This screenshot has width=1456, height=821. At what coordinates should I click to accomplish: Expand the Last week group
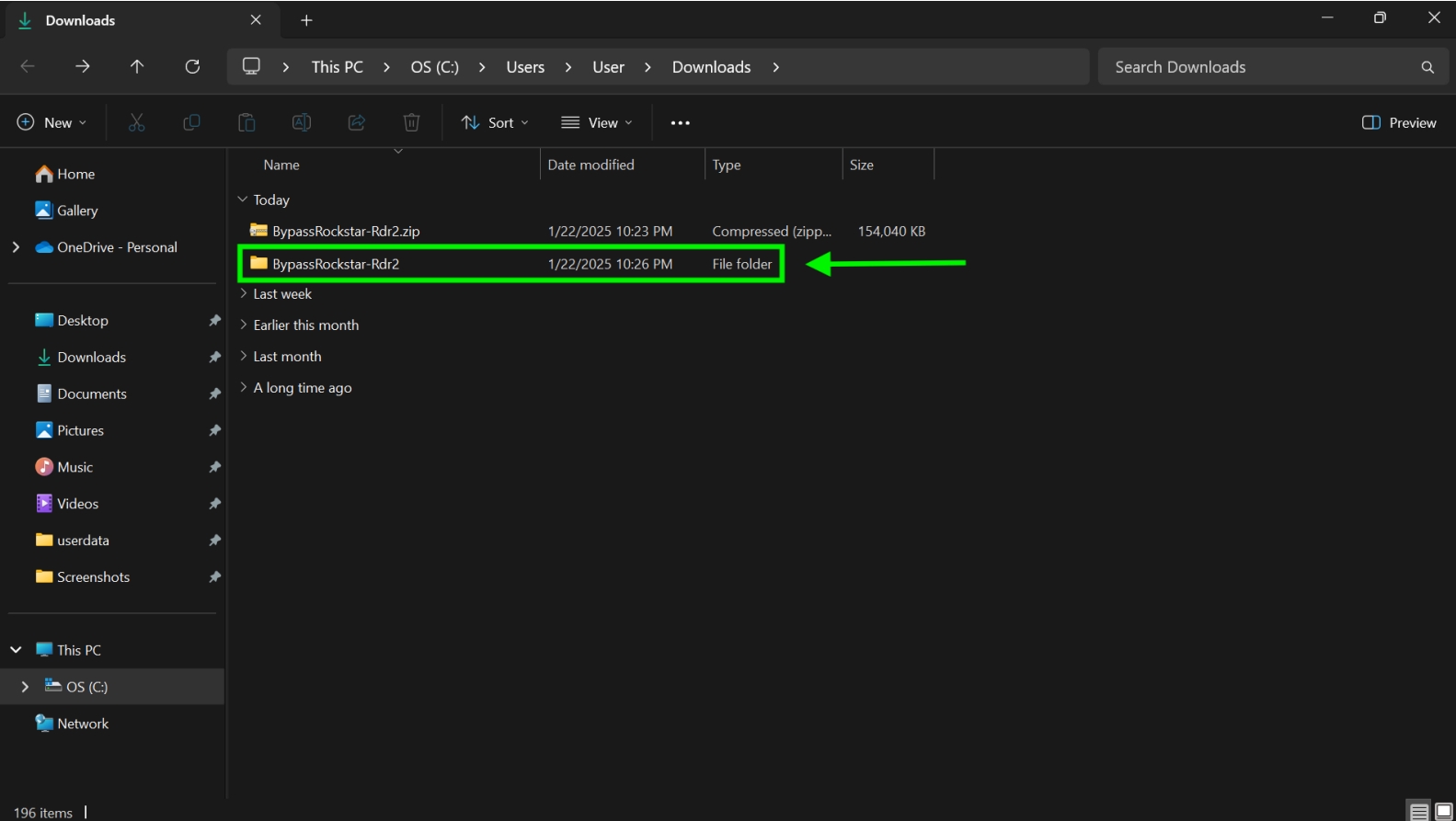243,293
